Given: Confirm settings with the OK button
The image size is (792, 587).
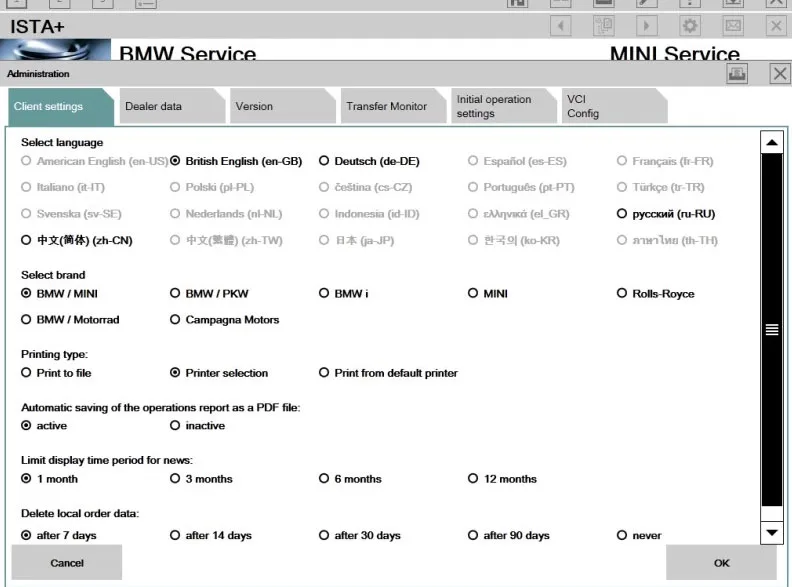Looking at the screenshot, I should 721,563.
